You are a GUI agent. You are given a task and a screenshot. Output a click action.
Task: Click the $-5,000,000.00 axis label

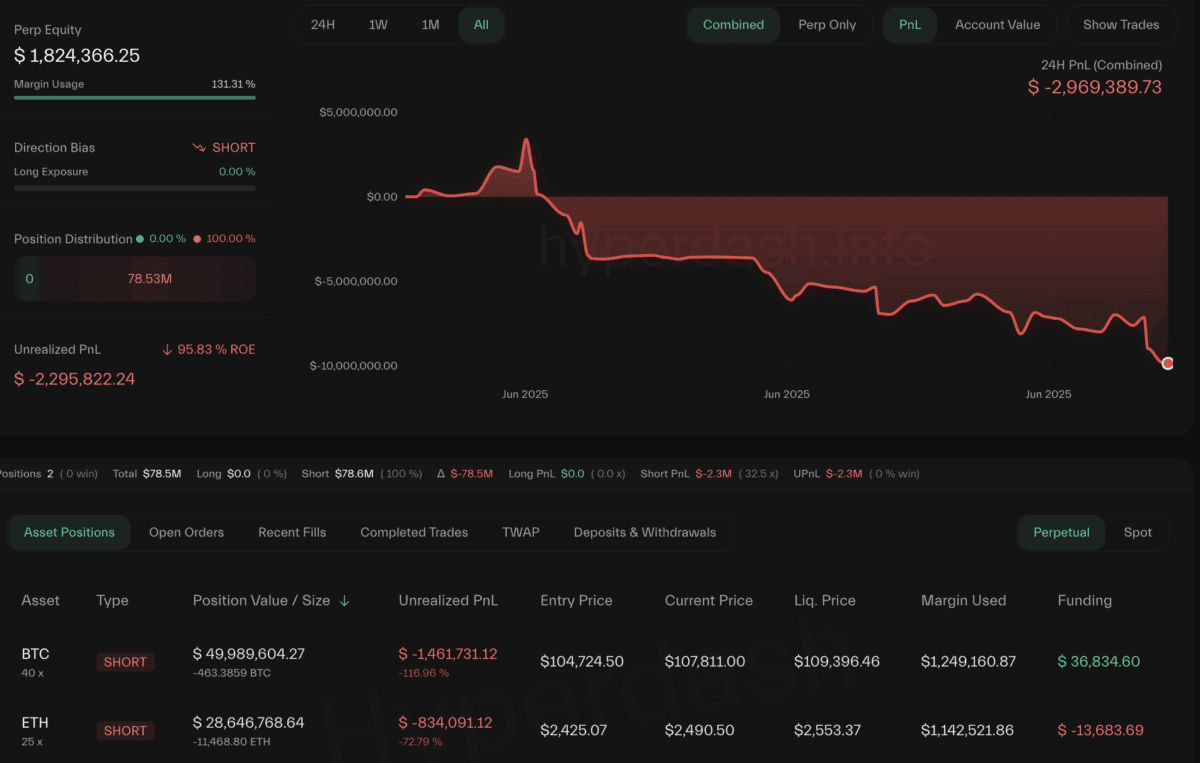point(355,281)
